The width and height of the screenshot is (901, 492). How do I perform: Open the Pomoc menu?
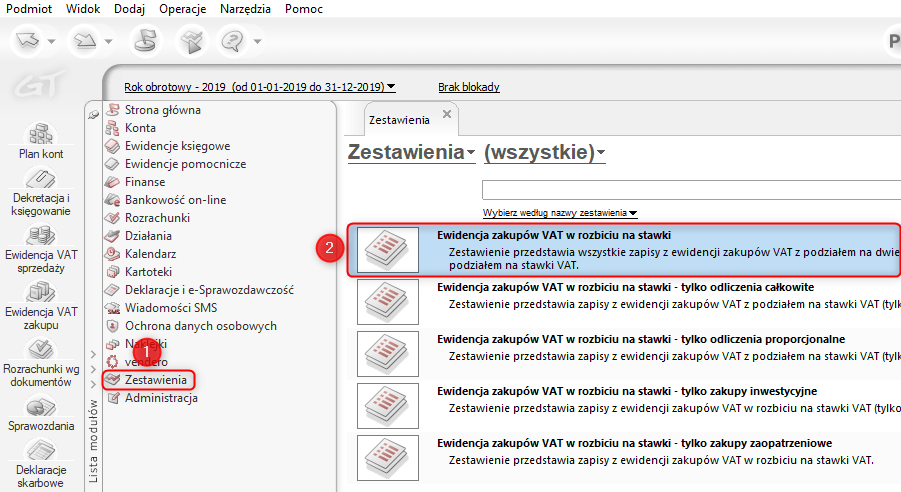coord(304,9)
